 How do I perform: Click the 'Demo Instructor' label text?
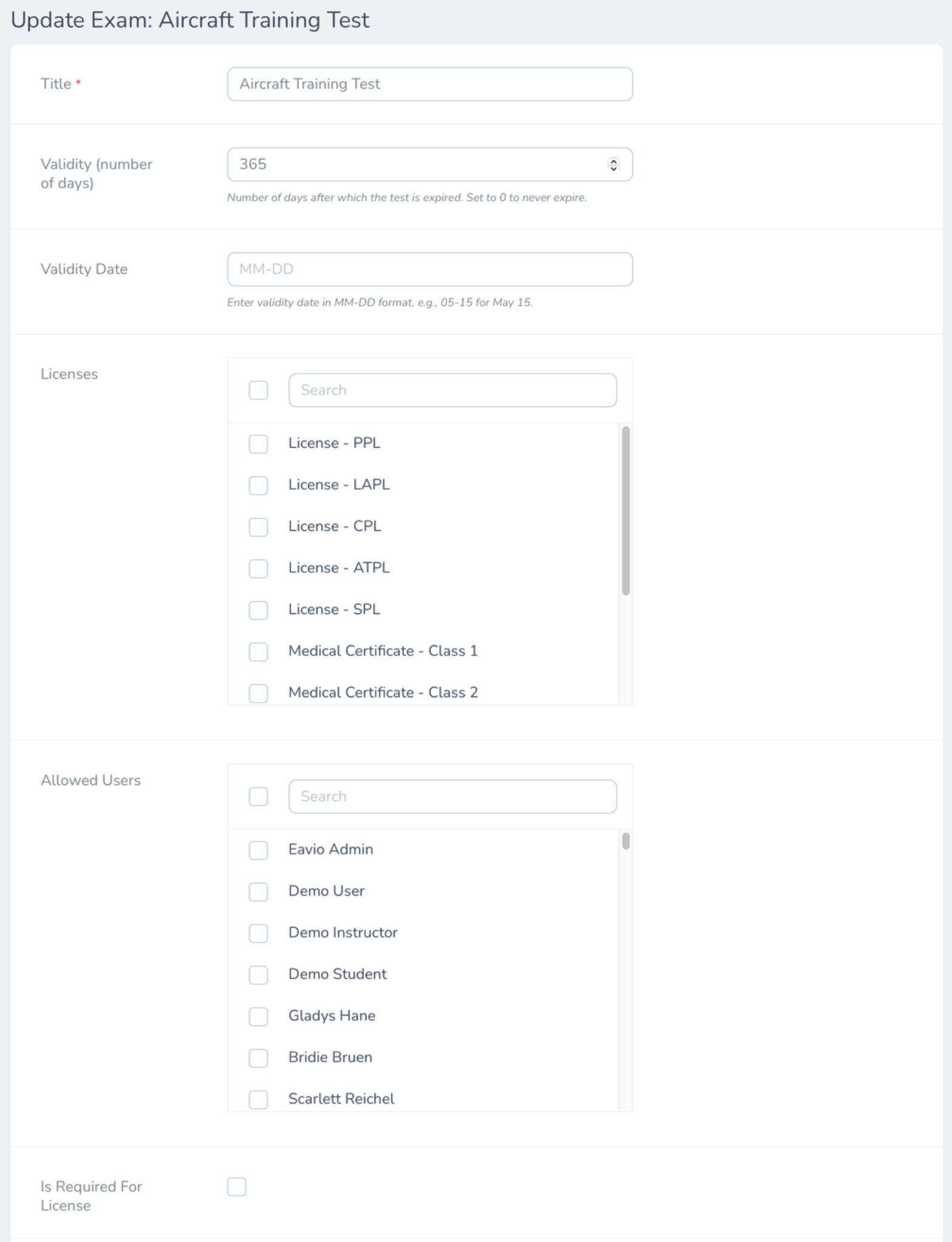click(x=343, y=933)
